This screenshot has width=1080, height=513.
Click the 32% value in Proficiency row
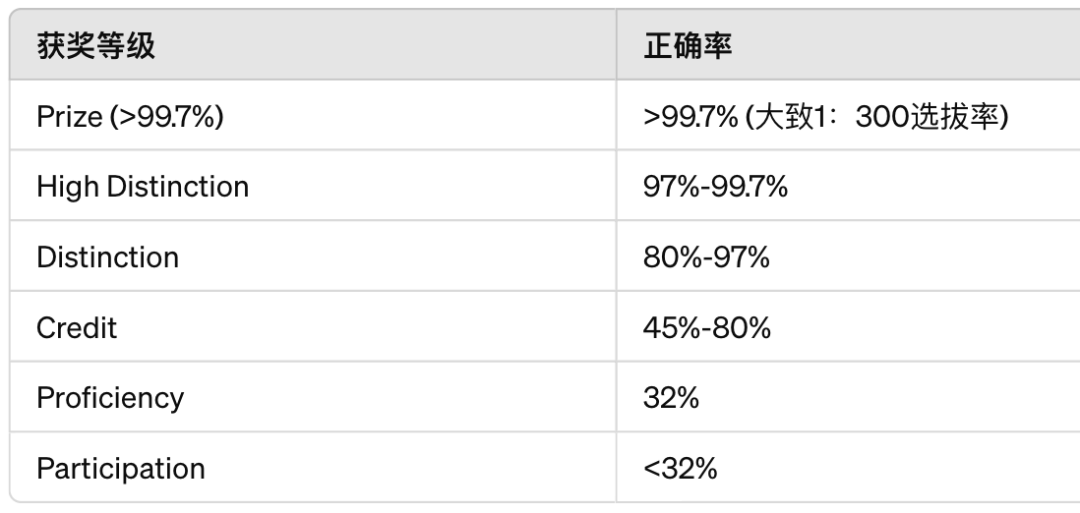click(x=671, y=397)
